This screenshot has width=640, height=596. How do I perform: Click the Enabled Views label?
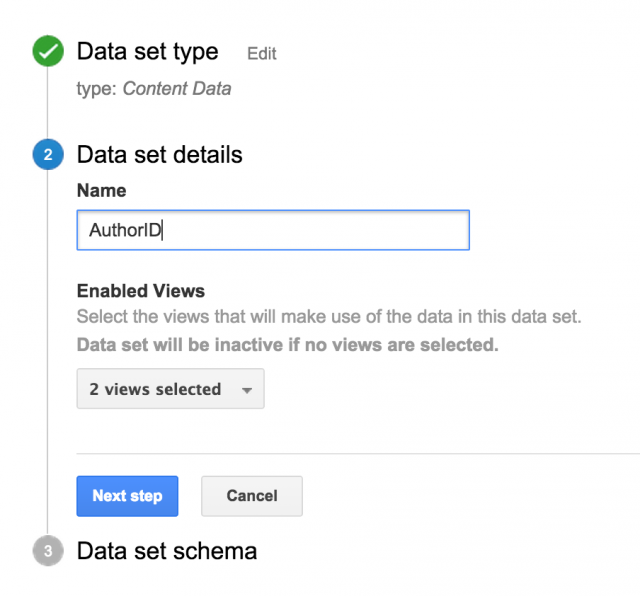tap(141, 291)
